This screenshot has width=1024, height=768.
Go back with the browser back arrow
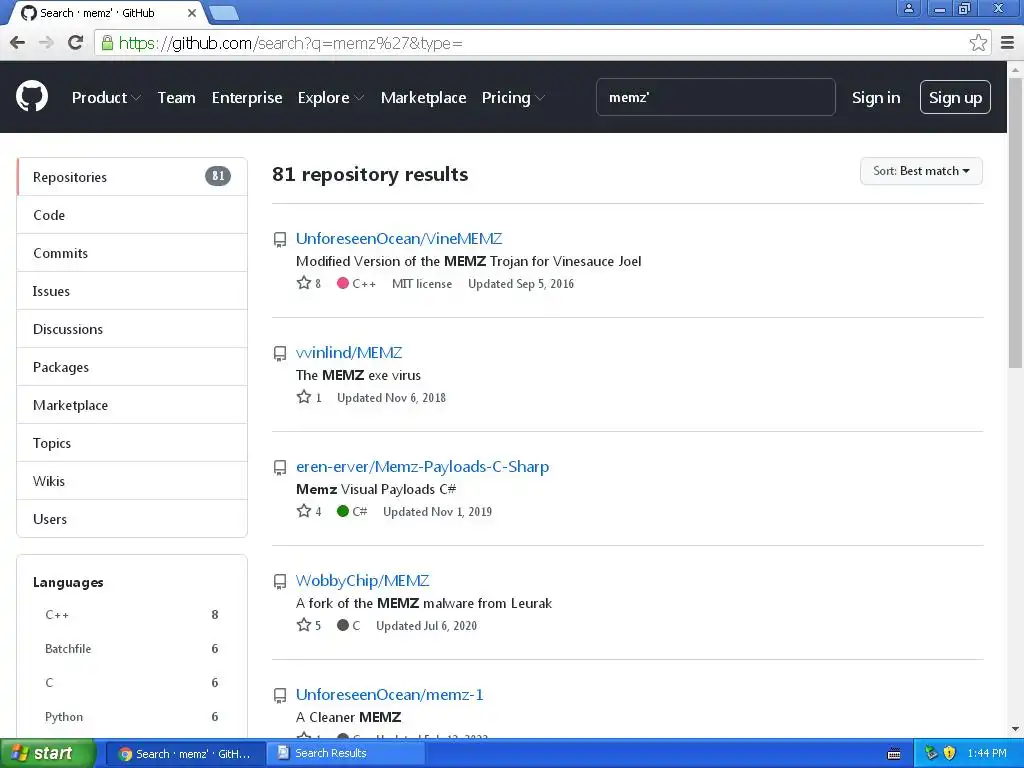coord(18,43)
